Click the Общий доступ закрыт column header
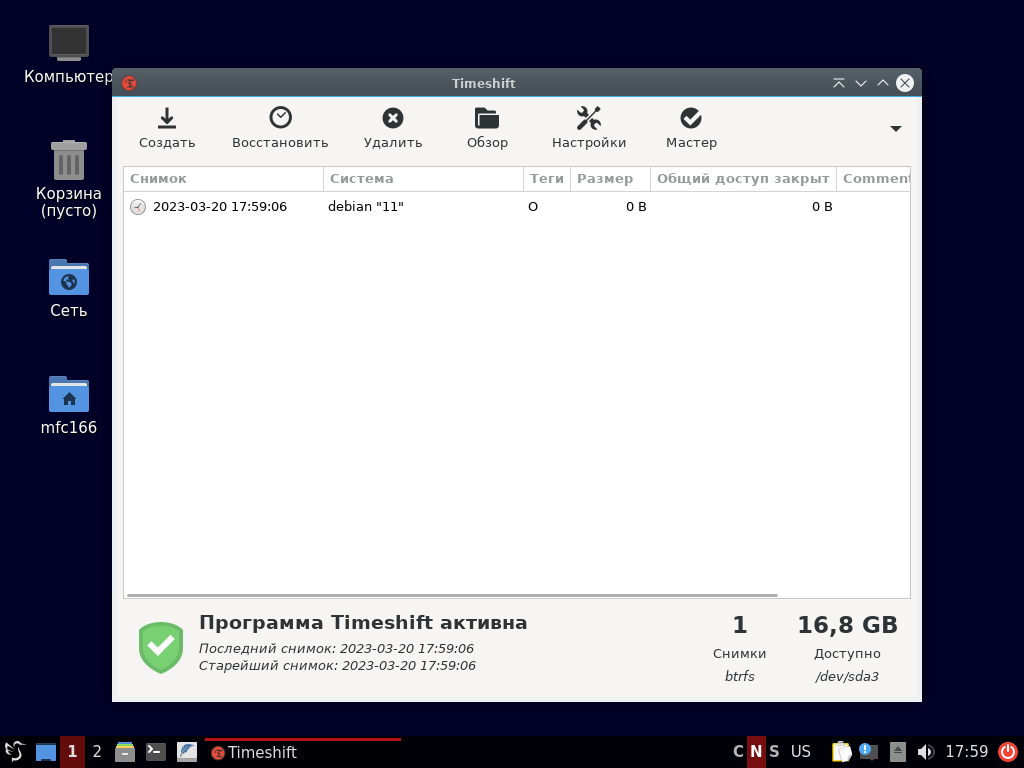Image resolution: width=1024 pixels, height=768 pixels. point(743,179)
